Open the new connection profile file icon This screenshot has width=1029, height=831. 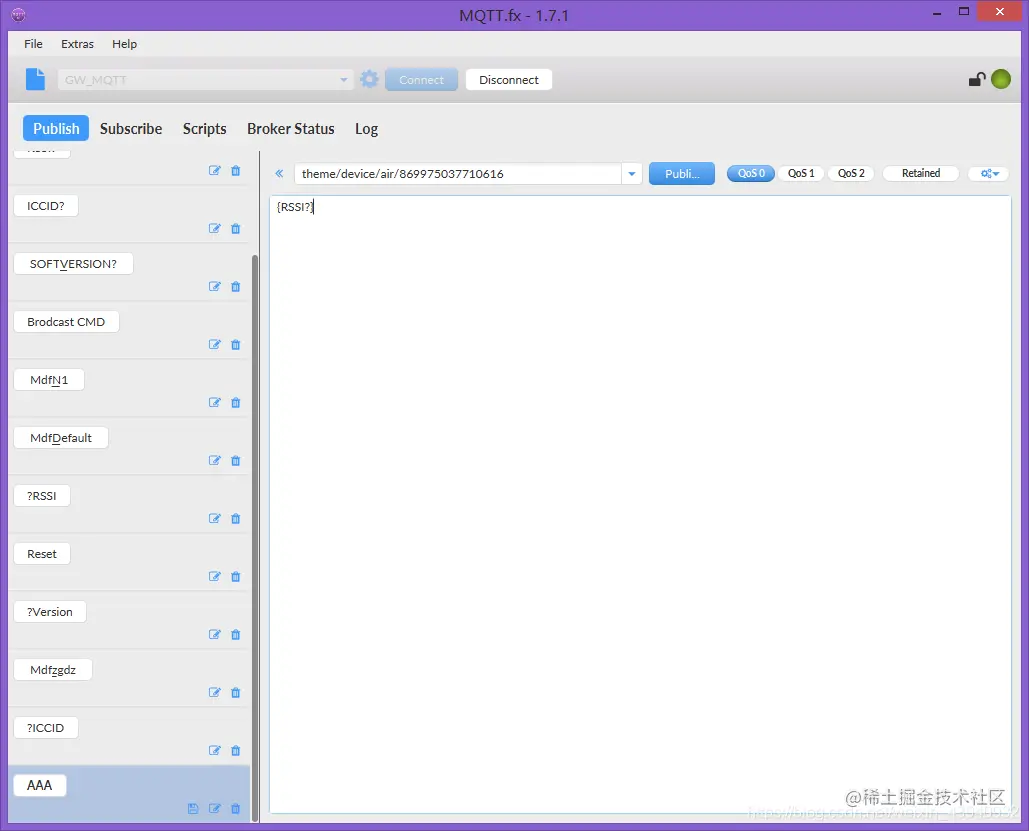[x=35, y=79]
